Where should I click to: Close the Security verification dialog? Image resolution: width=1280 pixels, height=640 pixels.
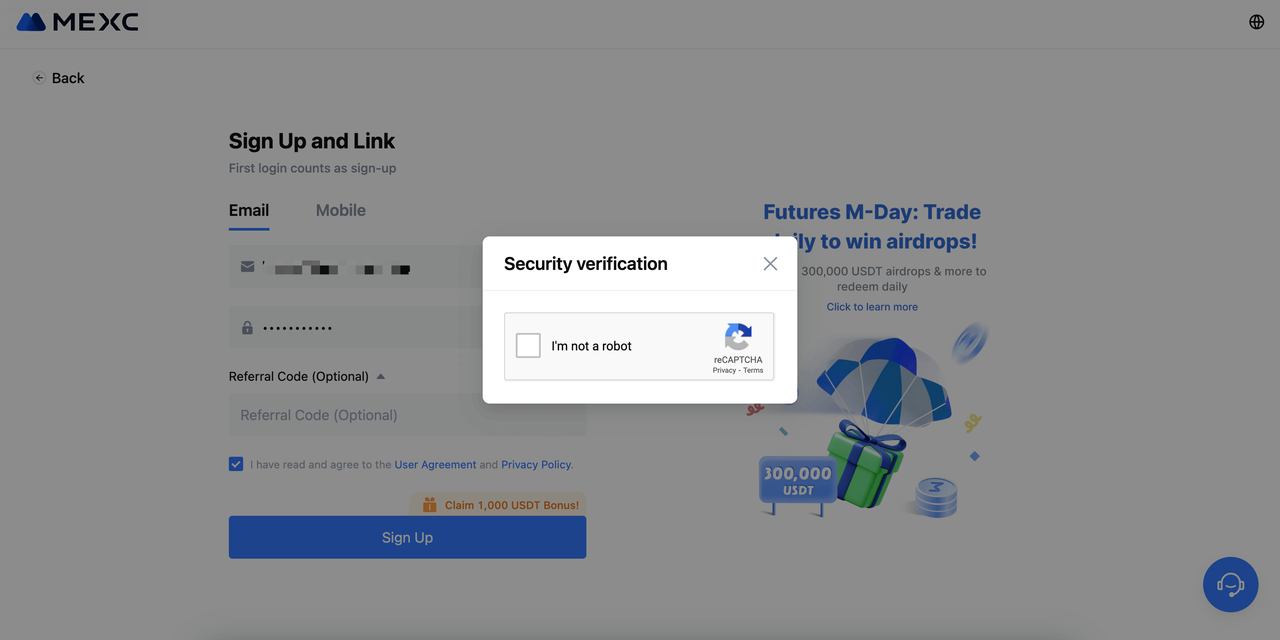click(x=770, y=264)
